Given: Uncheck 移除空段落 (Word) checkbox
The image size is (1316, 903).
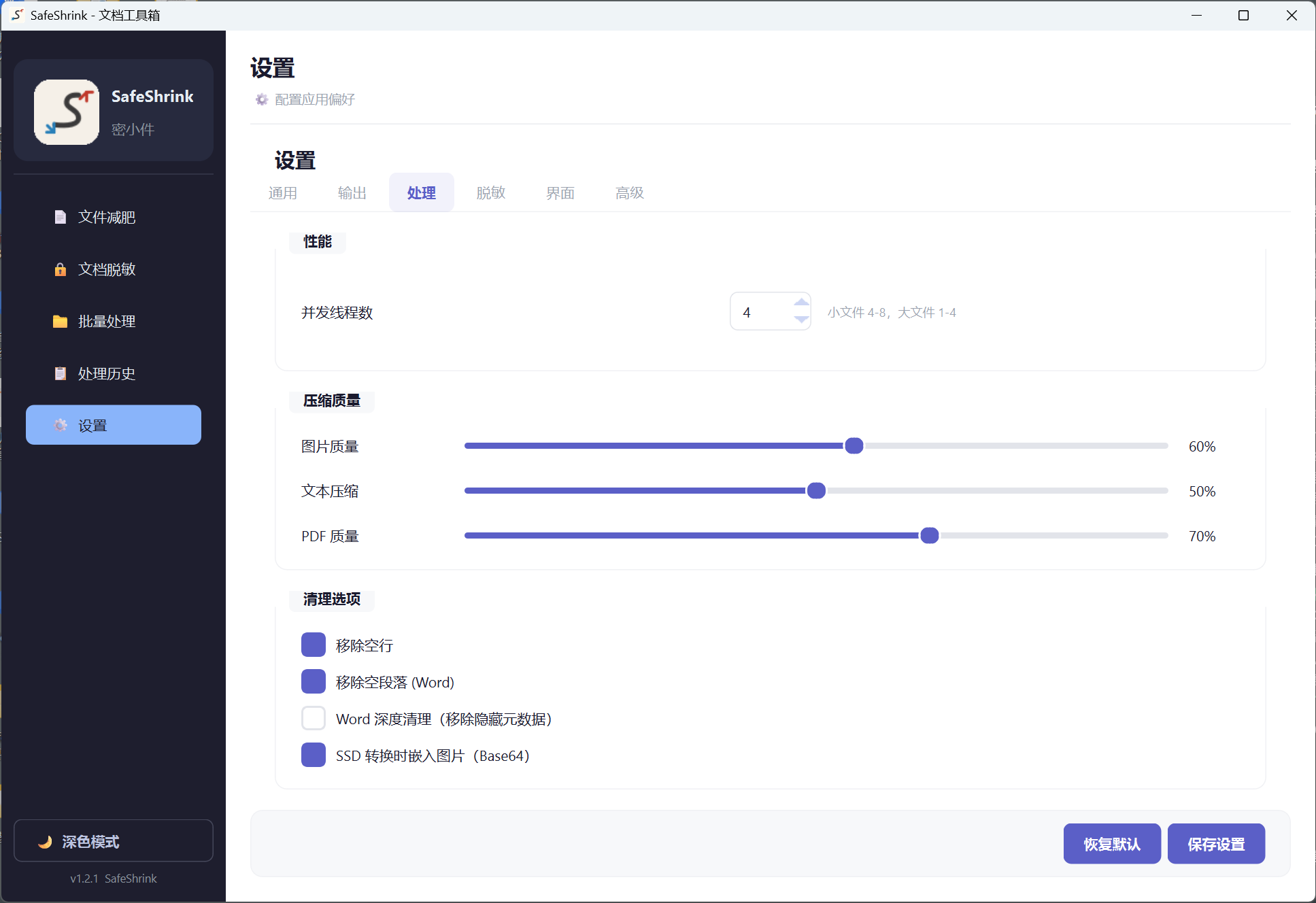Looking at the screenshot, I should pyautogui.click(x=314, y=681).
